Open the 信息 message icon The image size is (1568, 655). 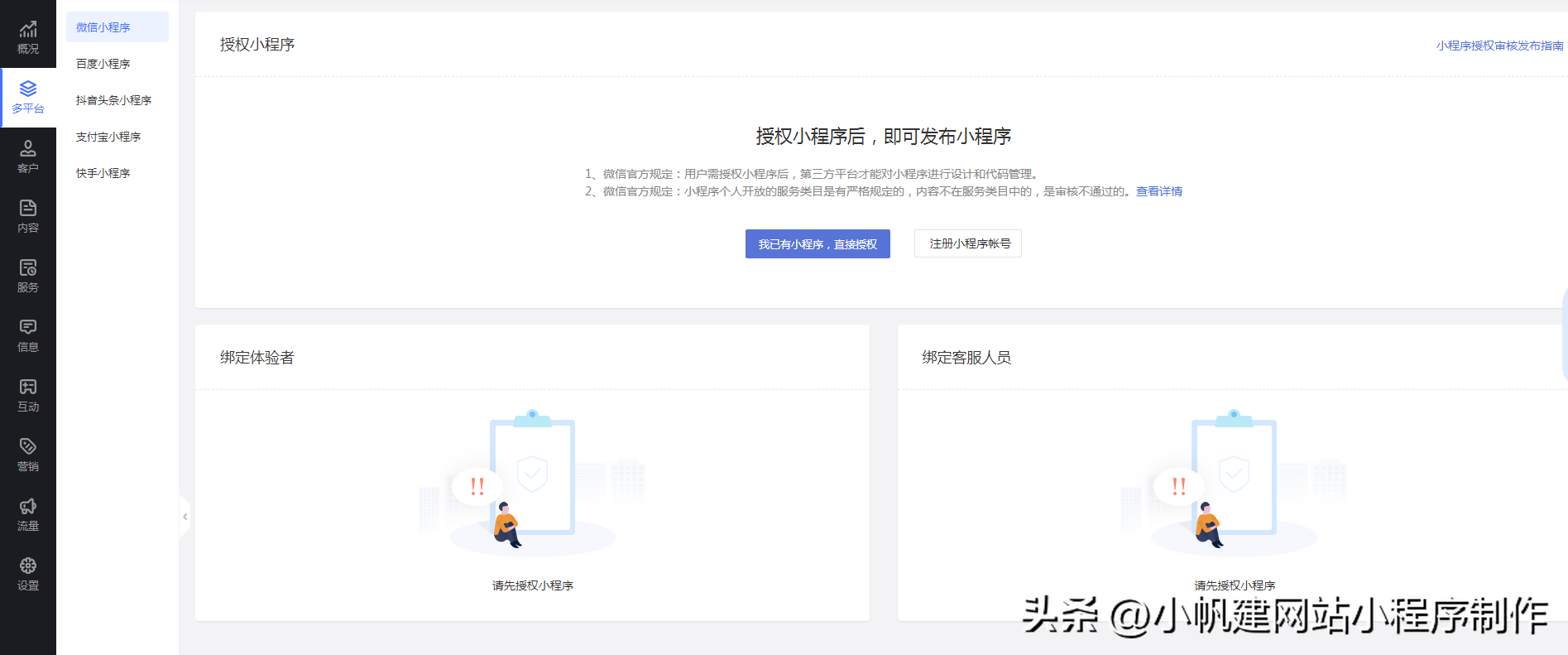click(x=28, y=327)
